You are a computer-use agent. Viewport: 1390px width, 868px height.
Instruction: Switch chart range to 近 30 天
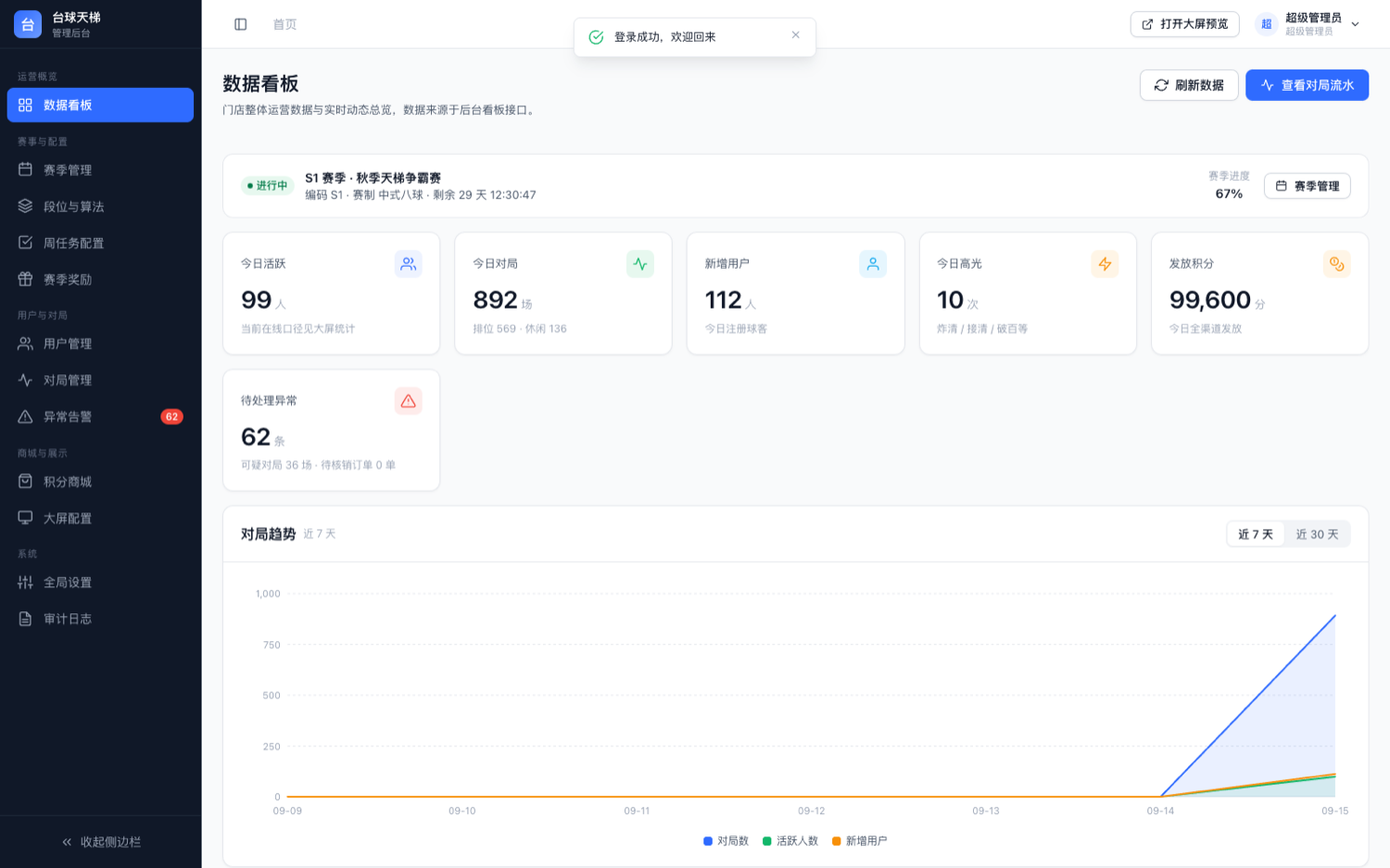click(1317, 535)
